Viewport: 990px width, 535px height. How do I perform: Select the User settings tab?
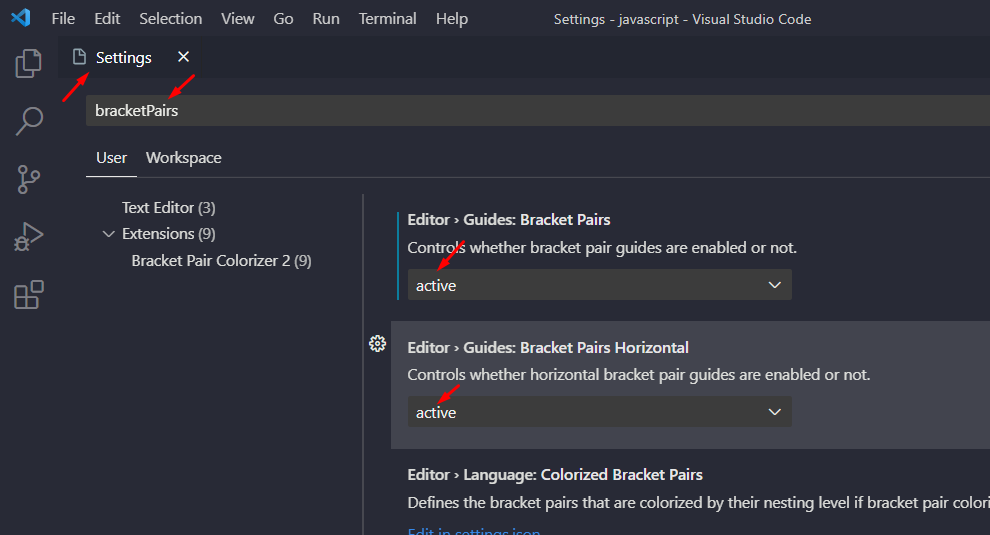tap(111, 158)
